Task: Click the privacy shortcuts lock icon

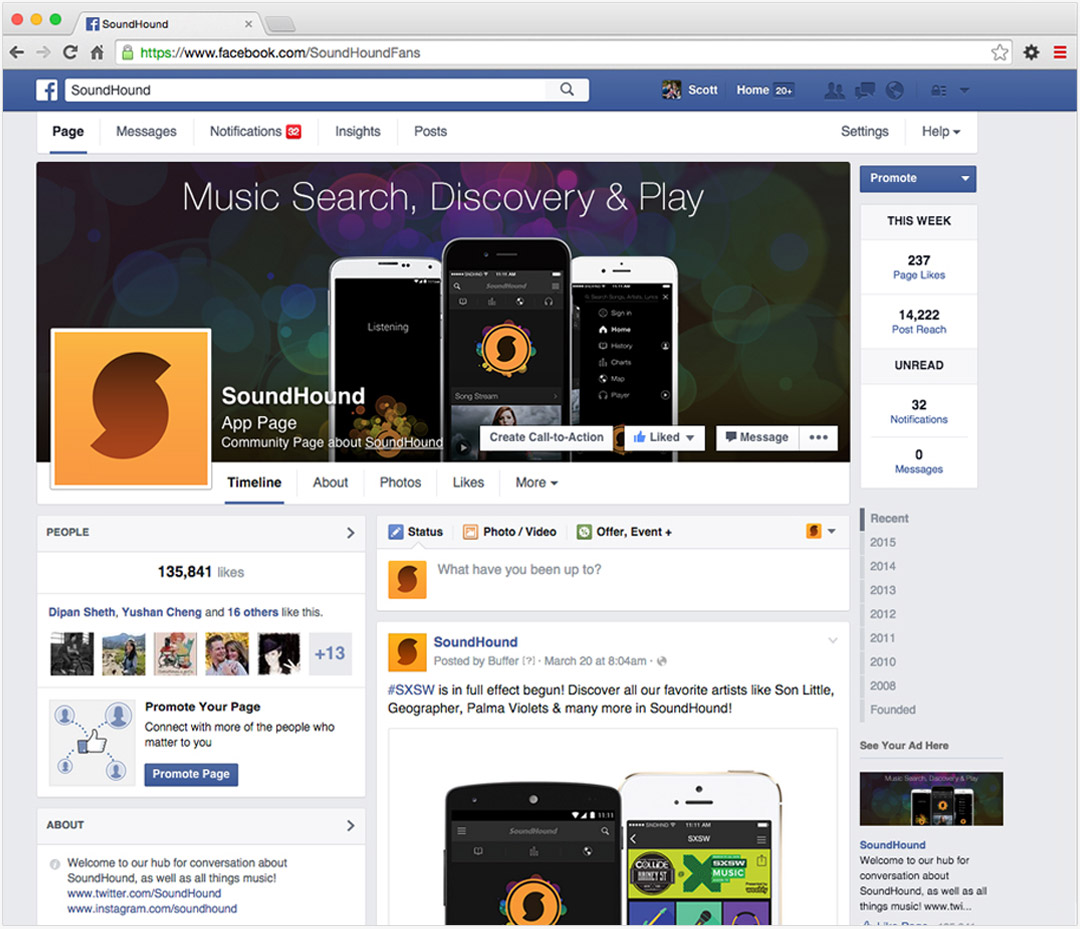Action: coord(938,90)
